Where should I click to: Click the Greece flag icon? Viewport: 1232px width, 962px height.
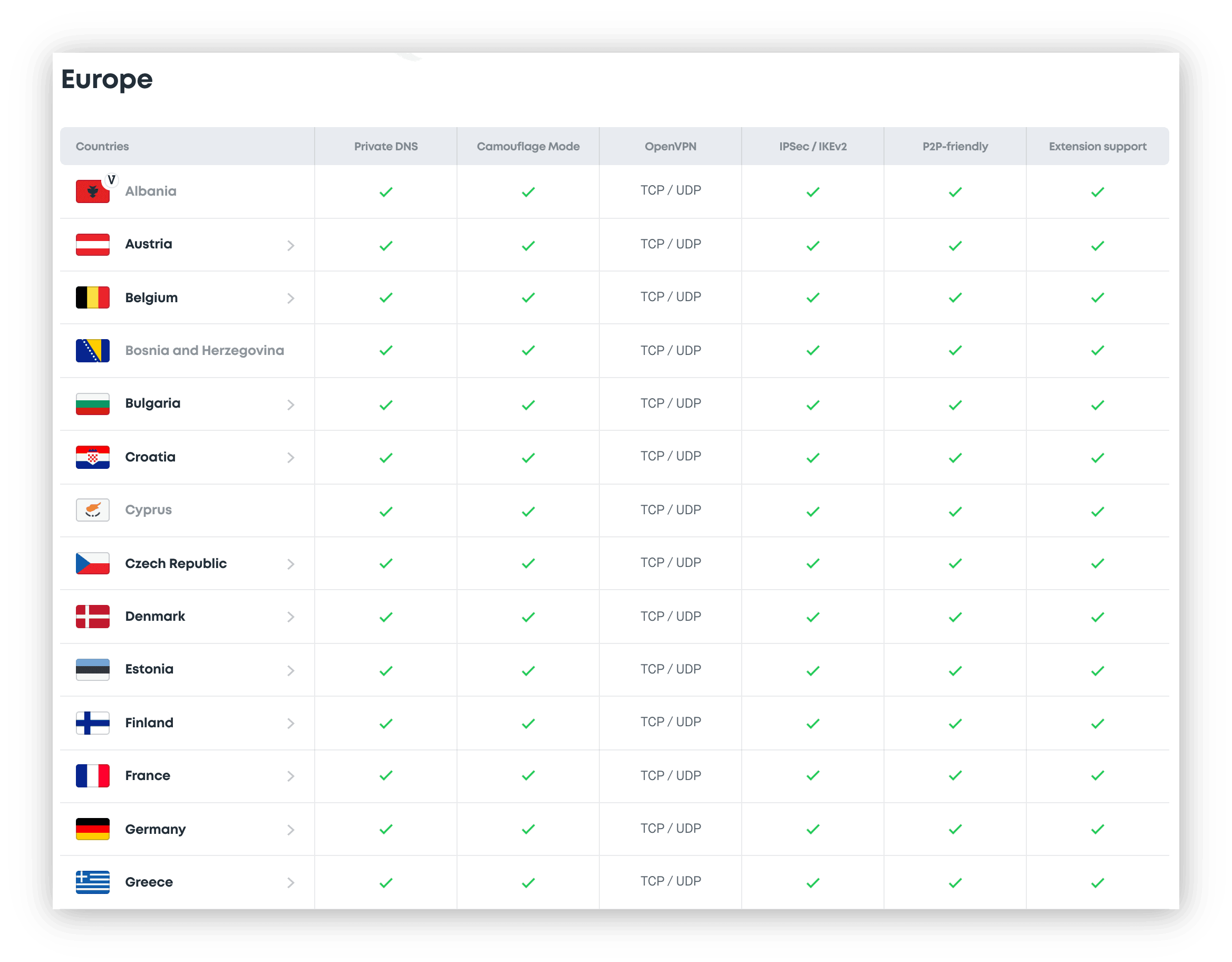click(x=92, y=882)
